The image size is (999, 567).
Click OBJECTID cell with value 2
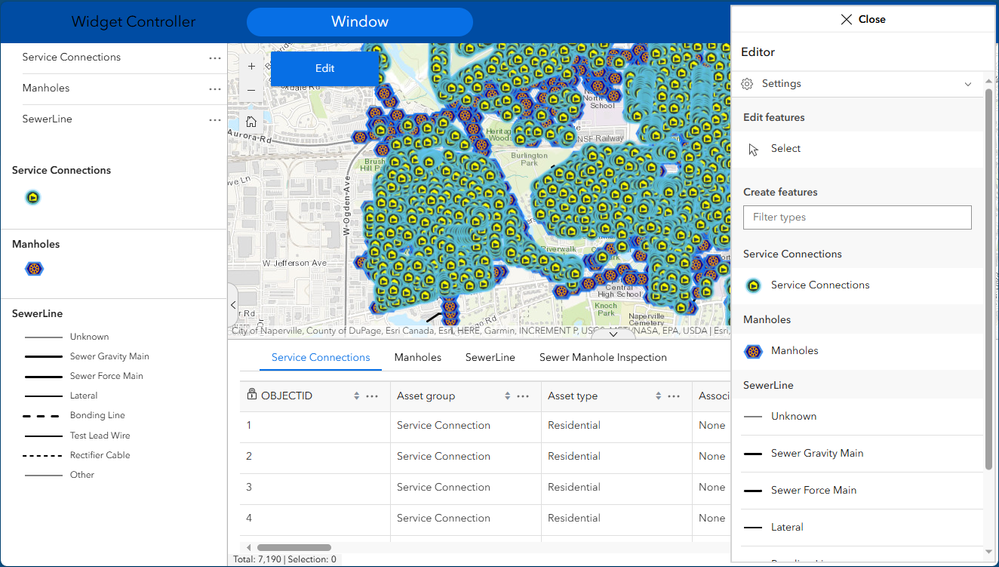[315, 457]
